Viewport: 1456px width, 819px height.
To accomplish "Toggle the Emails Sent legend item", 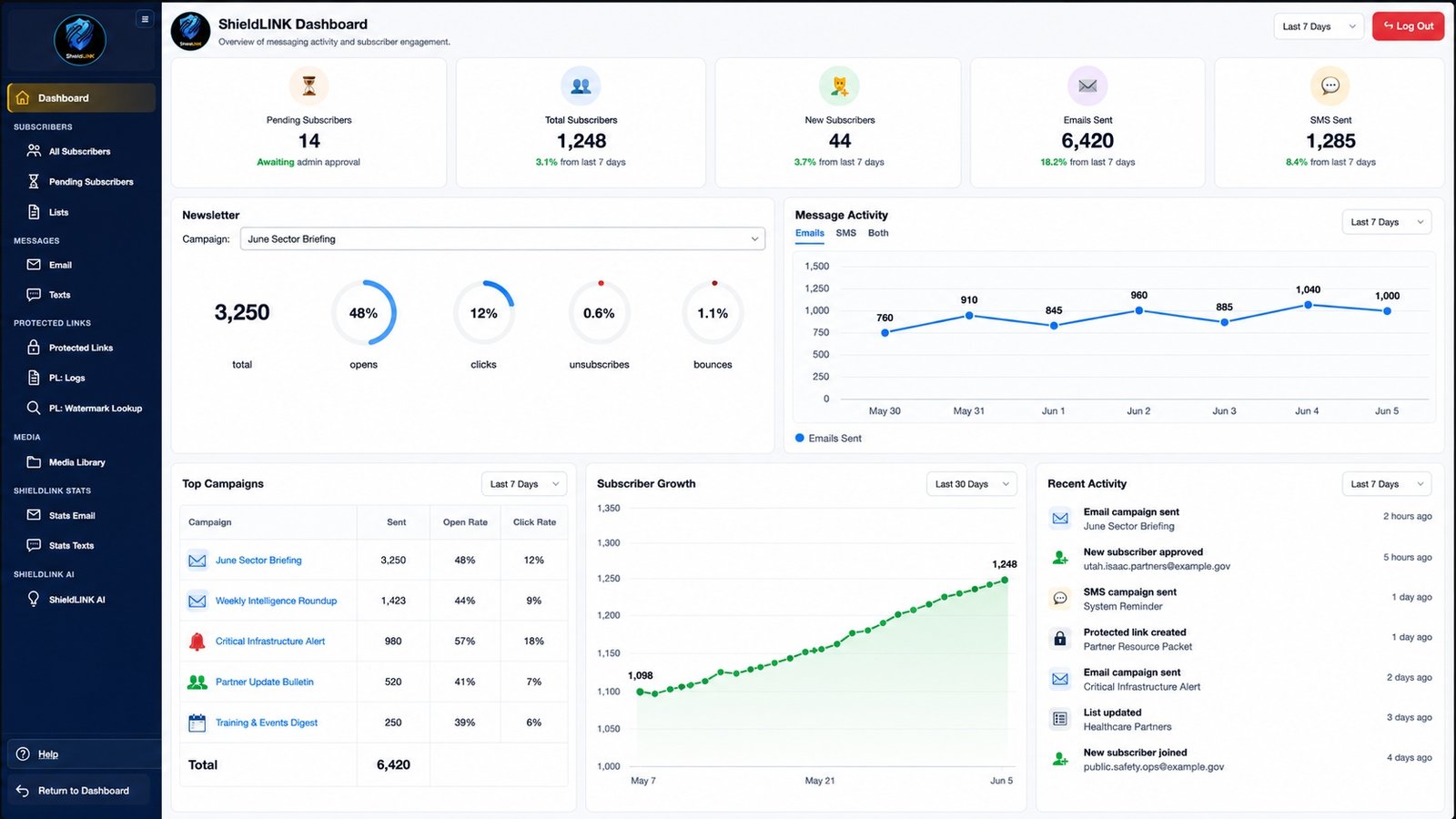I will tap(828, 439).
